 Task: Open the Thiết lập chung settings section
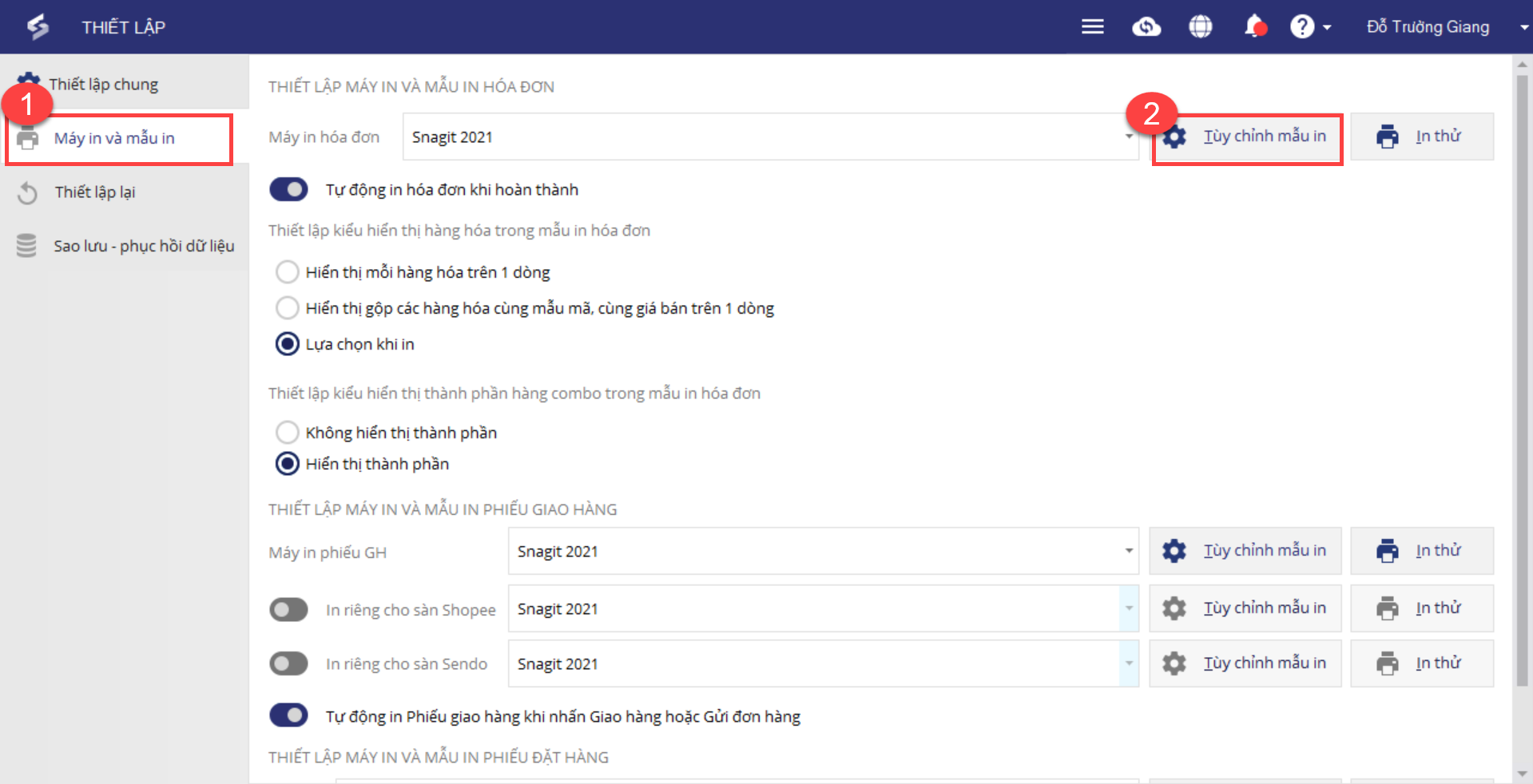(x=125, y=83)
